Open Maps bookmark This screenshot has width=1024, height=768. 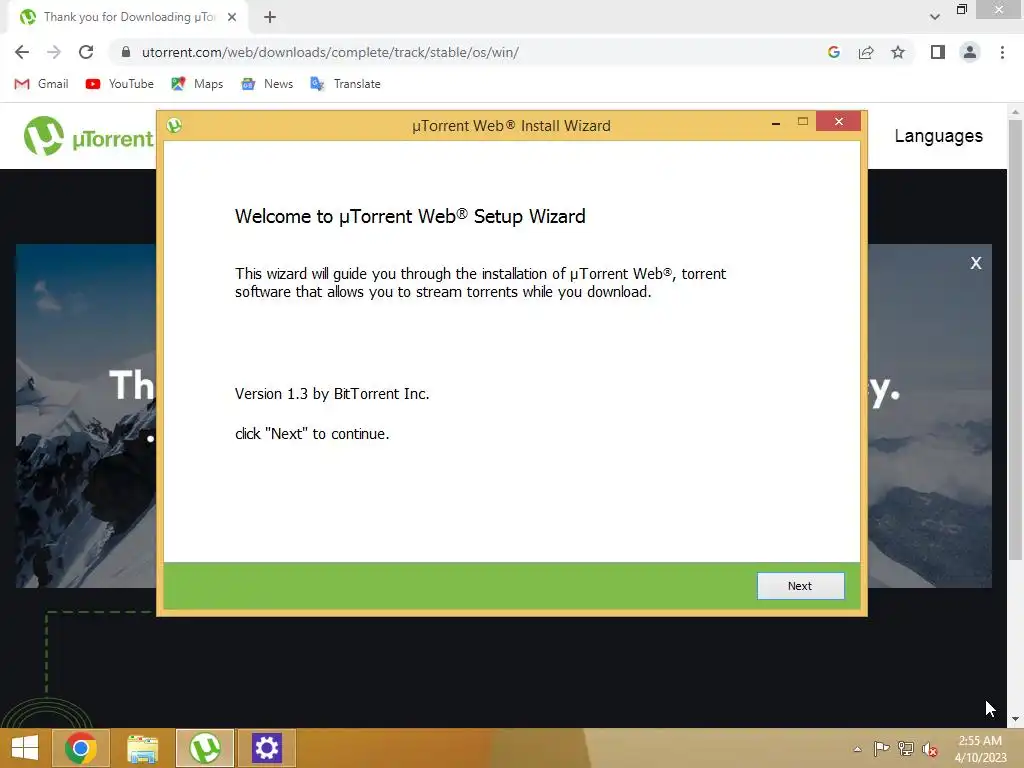tap(197, 84)
